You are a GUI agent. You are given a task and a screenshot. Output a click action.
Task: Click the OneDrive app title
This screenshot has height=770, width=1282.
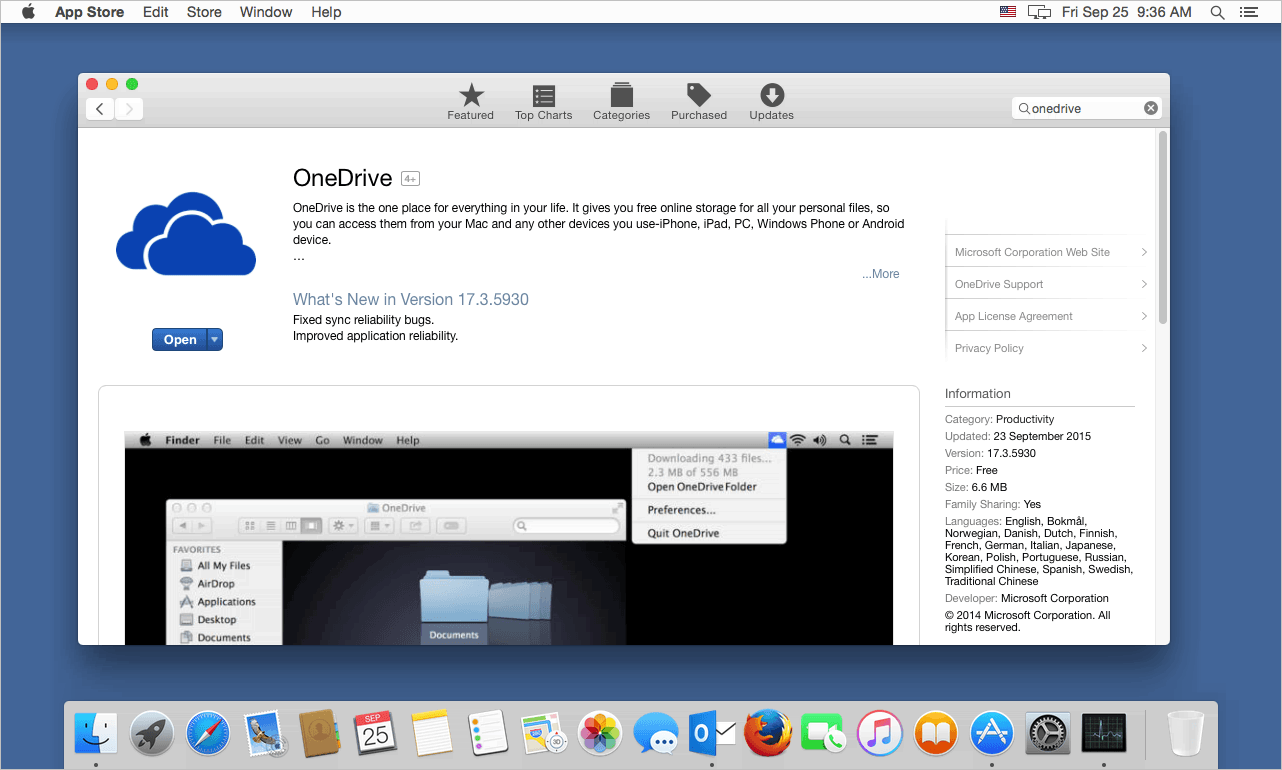pyautogui.click(x=342, y=178)
